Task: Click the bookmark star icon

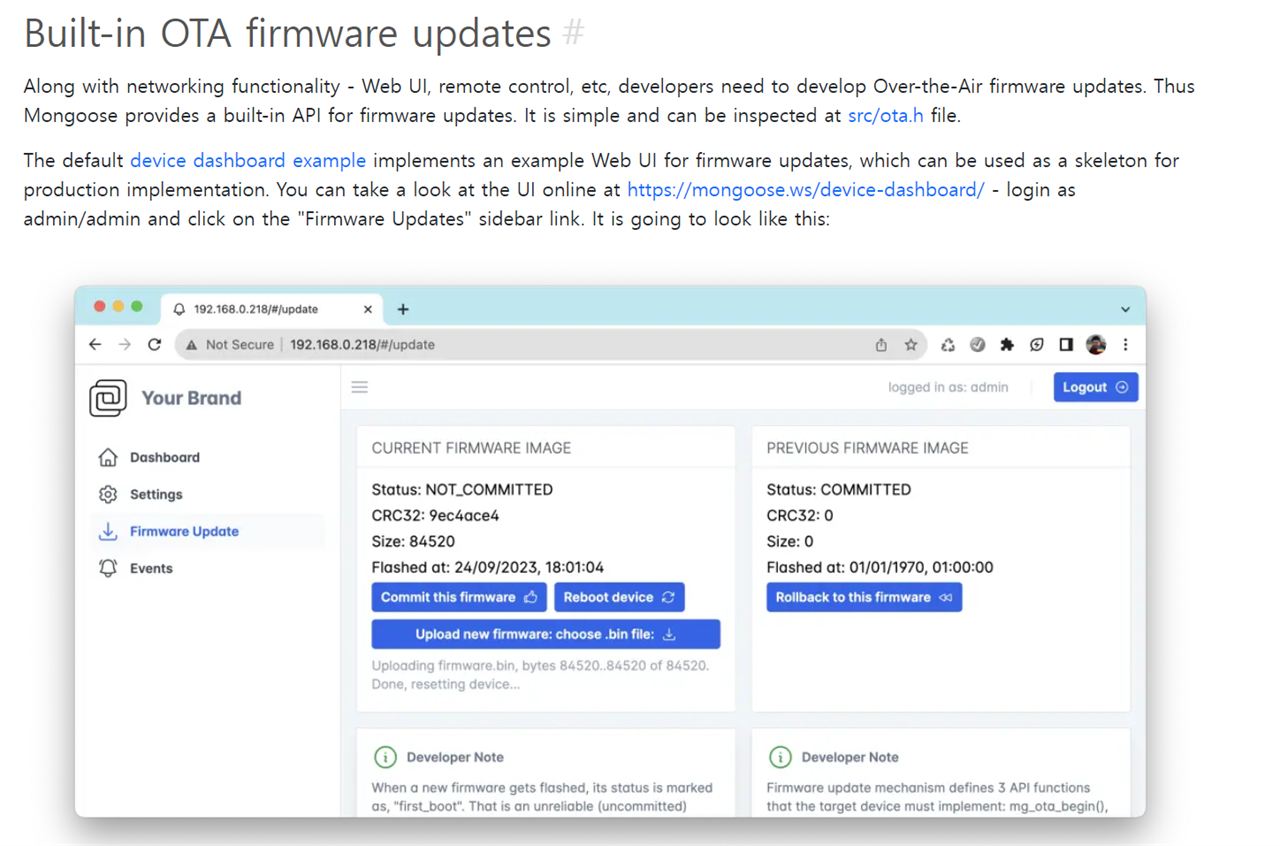Action: [x=911, y=344]
